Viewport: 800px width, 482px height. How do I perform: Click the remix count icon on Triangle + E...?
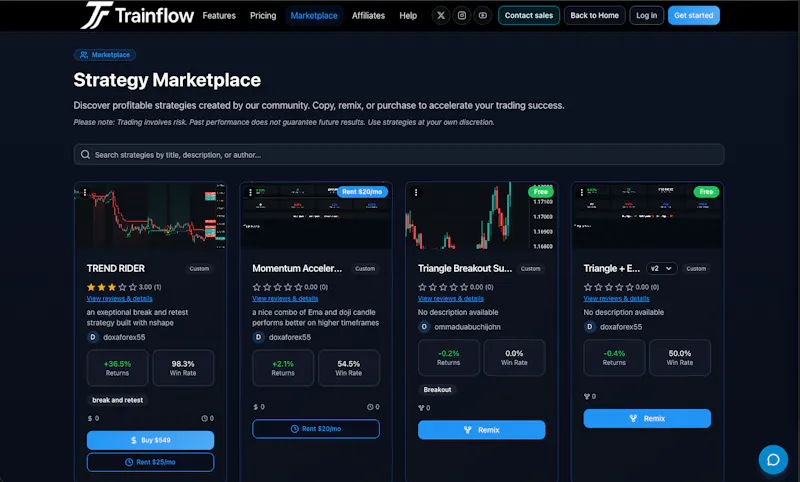pyautogui.click(x=587, y=396)
